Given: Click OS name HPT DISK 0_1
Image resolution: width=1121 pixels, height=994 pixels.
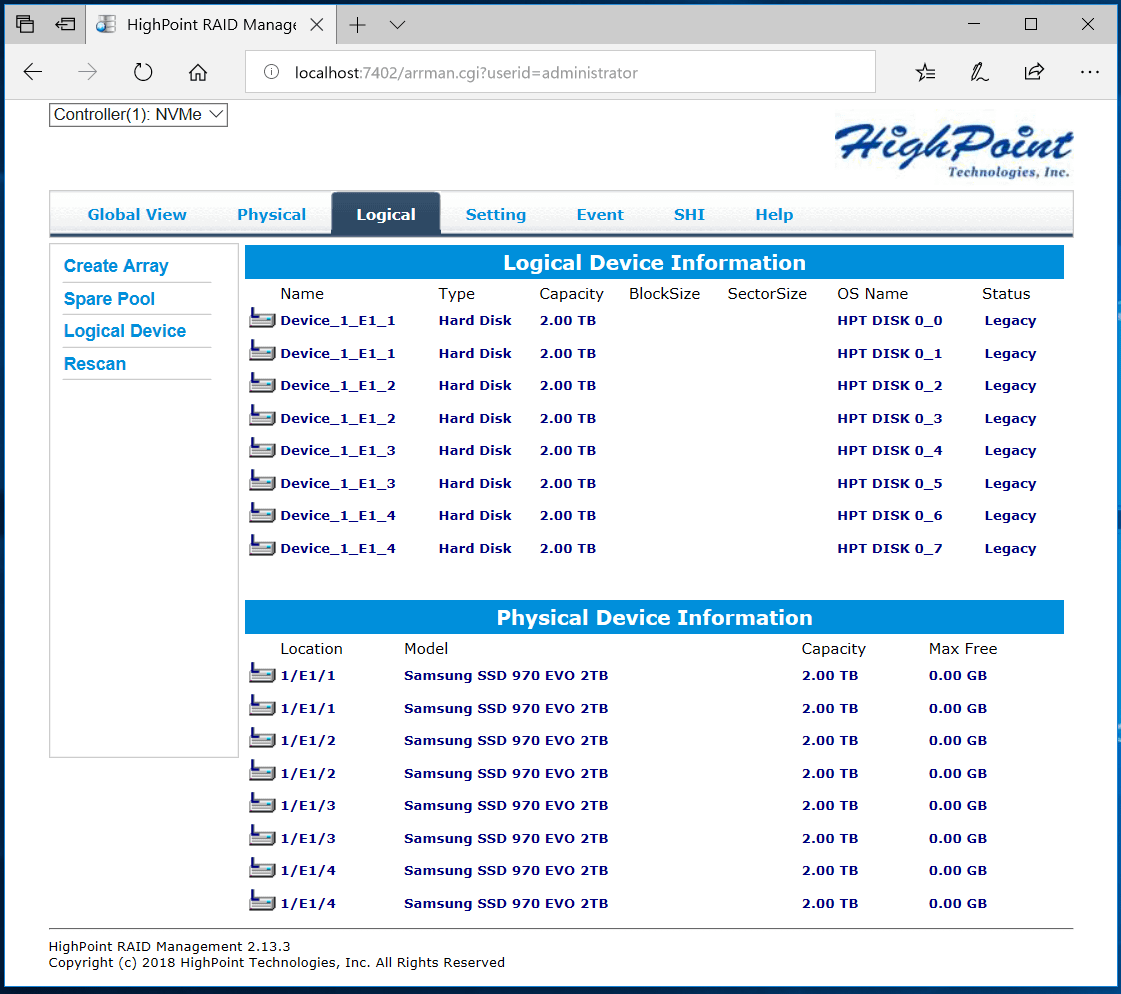Looking at the screenshot, I should tap(889, 353).
